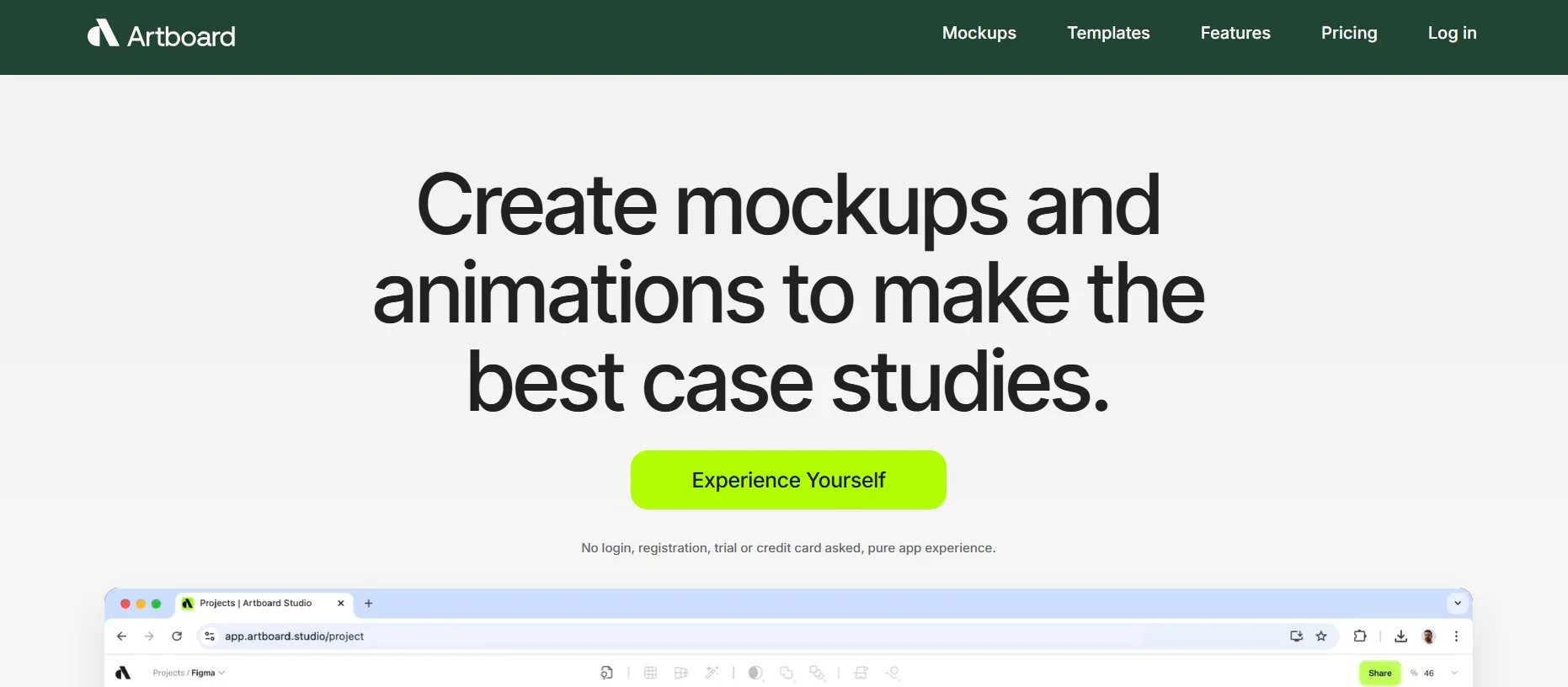Click the reload icon in mockup browser

177,636
